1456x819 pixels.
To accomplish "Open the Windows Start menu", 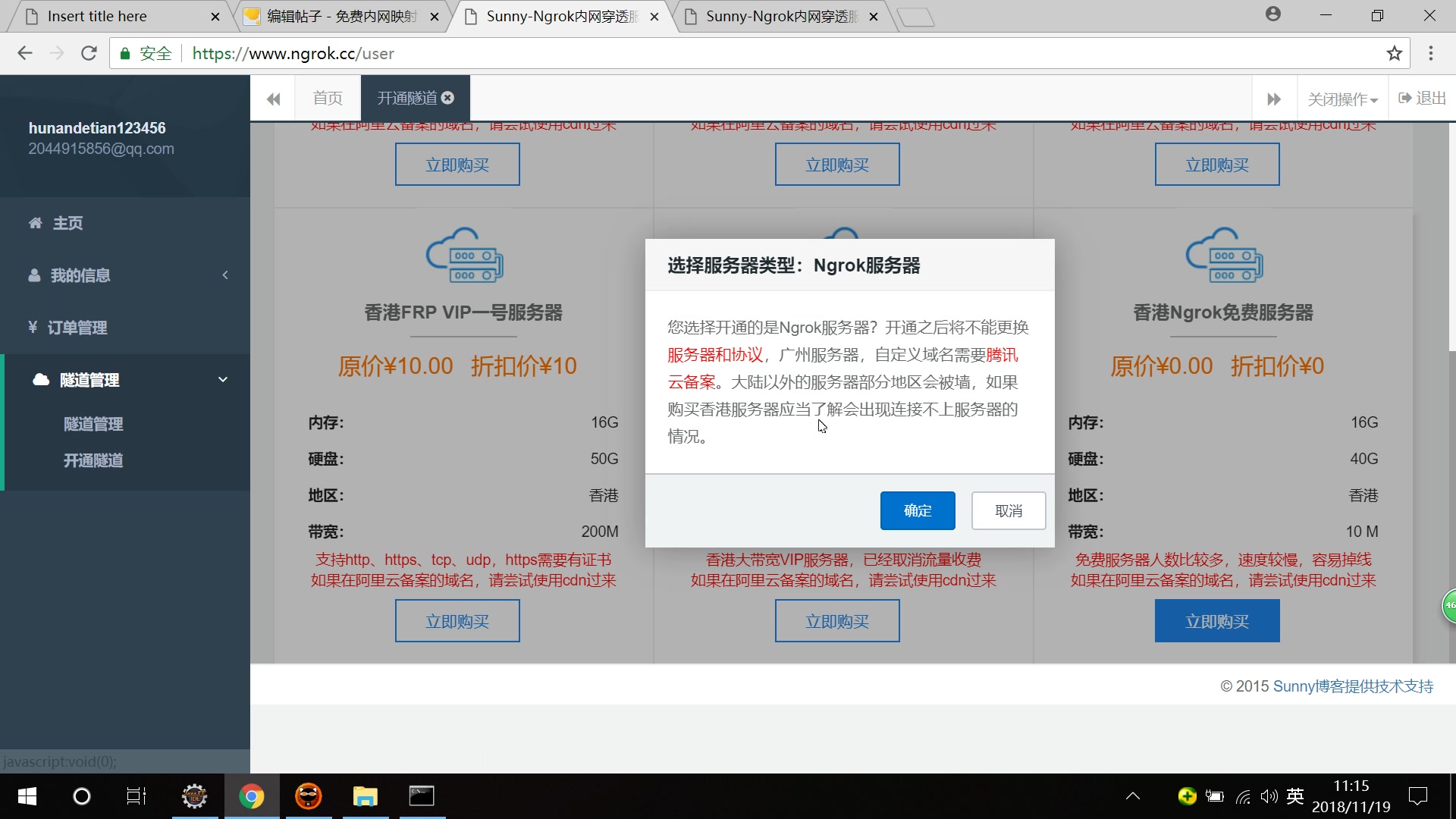I will 27,796.
